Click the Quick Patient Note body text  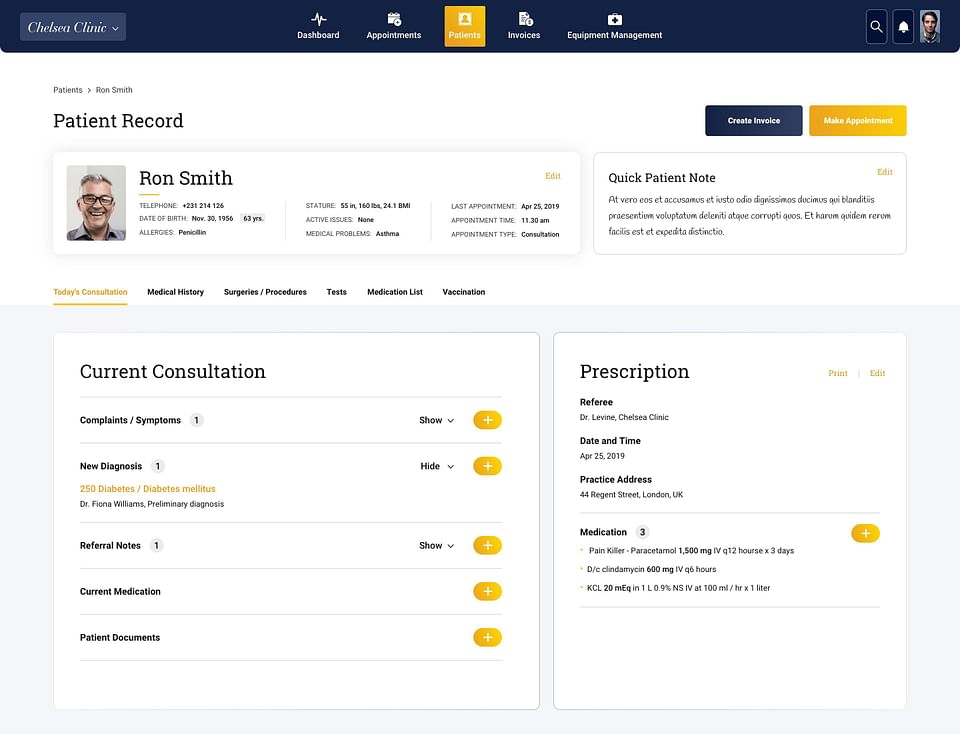point(749,215)
